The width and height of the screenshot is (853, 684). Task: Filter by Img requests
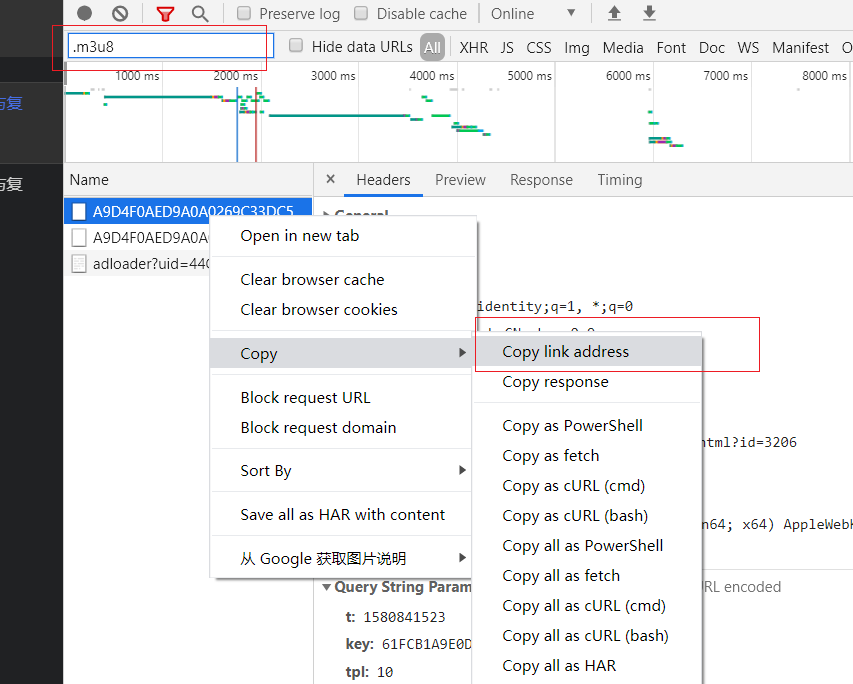[577, 48]
